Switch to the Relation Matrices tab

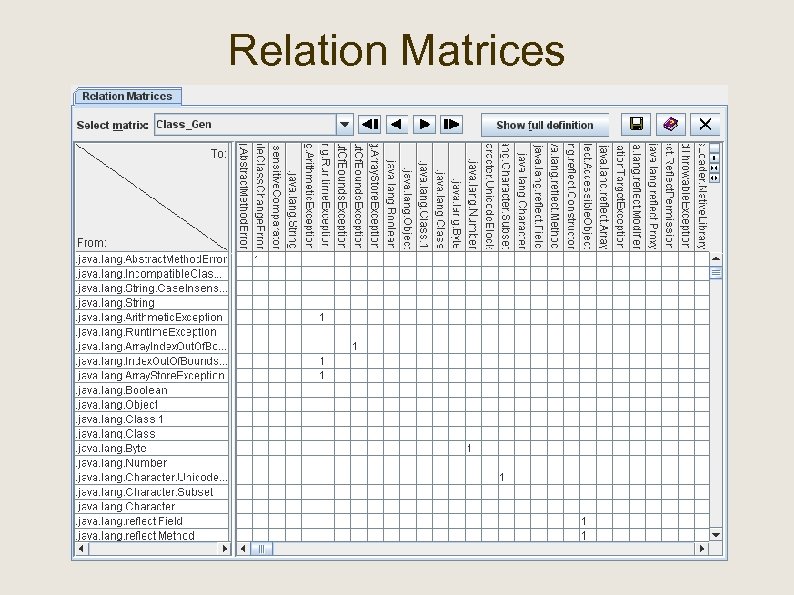point(128,96)
